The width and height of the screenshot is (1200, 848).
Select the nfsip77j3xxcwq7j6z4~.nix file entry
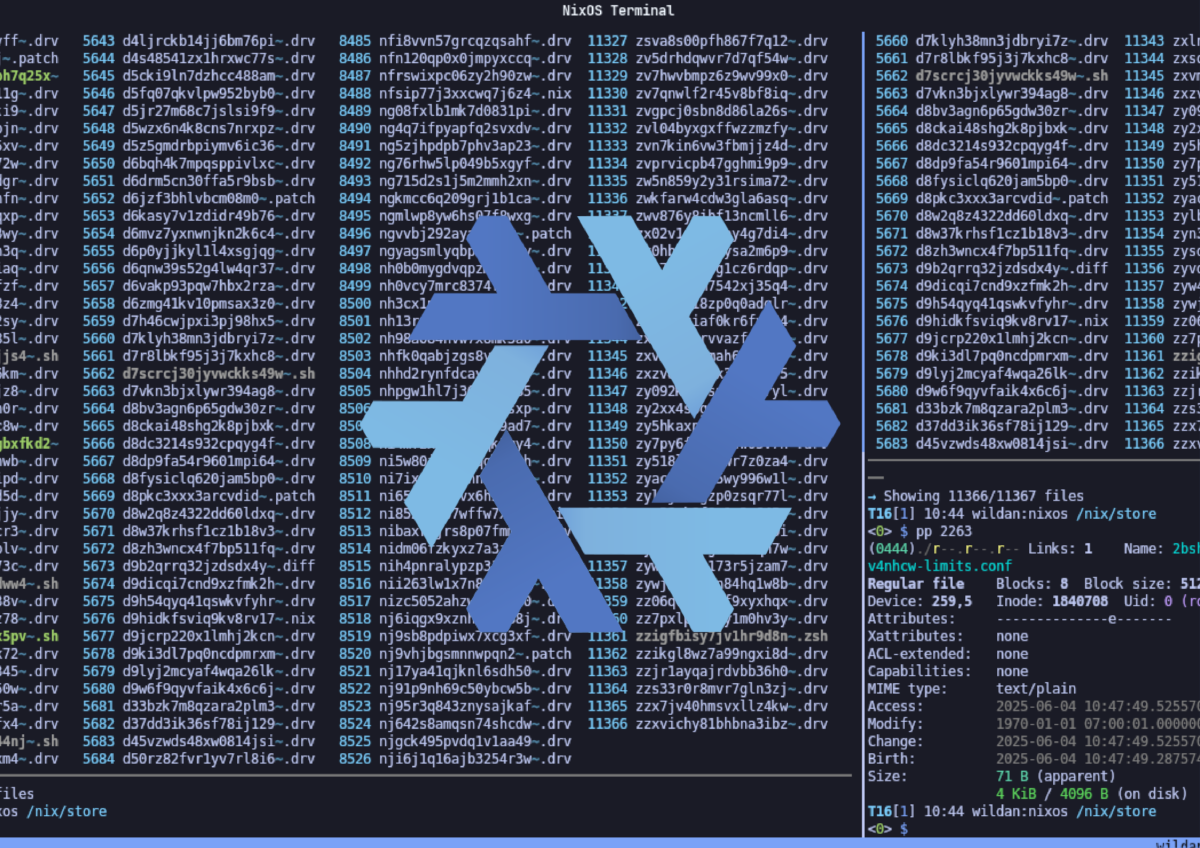tap(455, 93)
